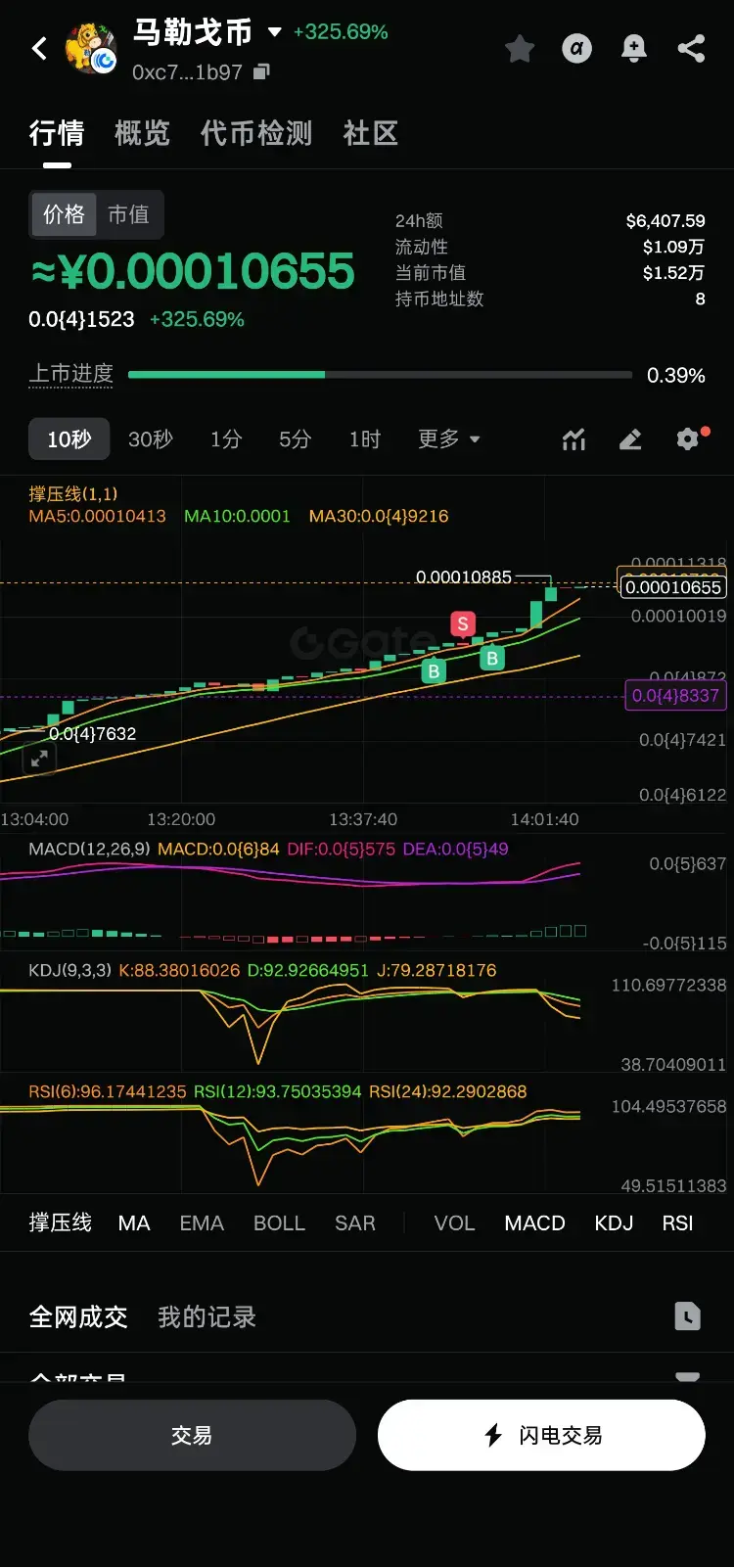This screenshot has width=734, height=1568.
Task: Select the 30秒 chart interval
Action: pyautogui.click(x=151, y=438)
